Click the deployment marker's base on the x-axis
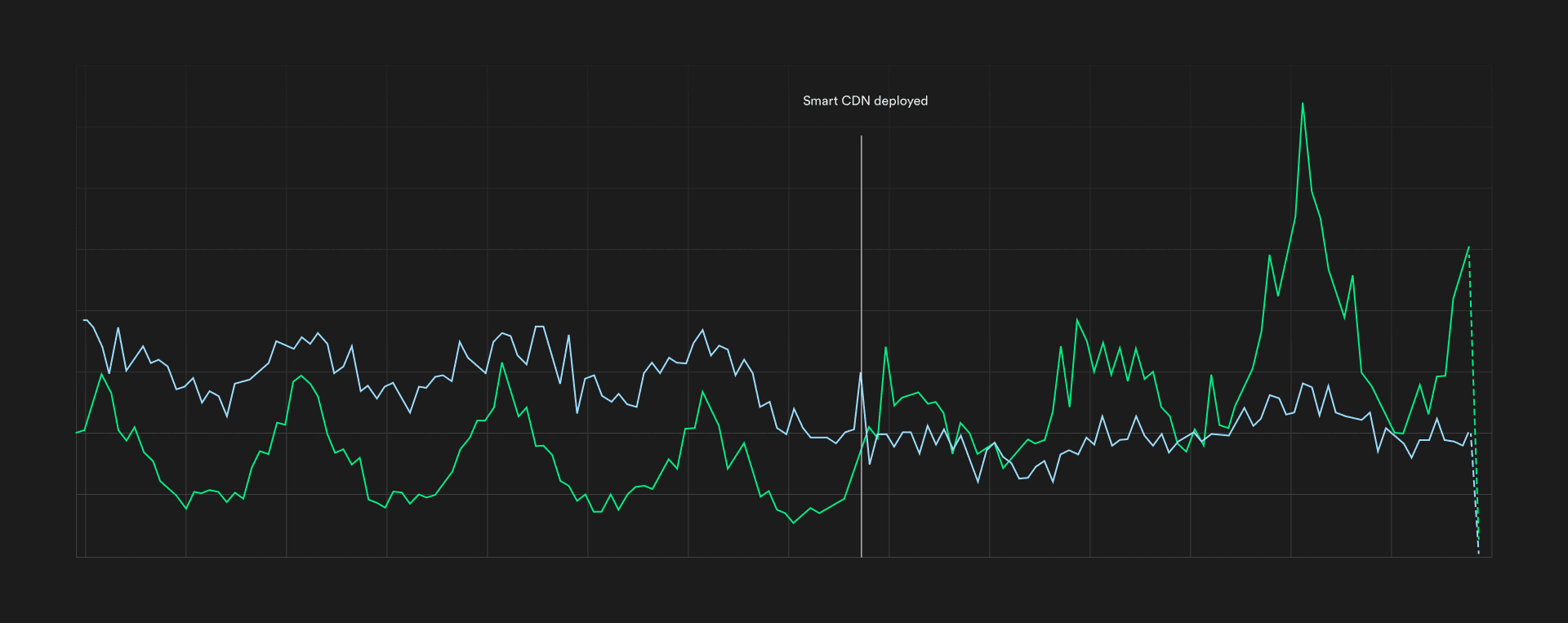 click(x=861, y=556)
